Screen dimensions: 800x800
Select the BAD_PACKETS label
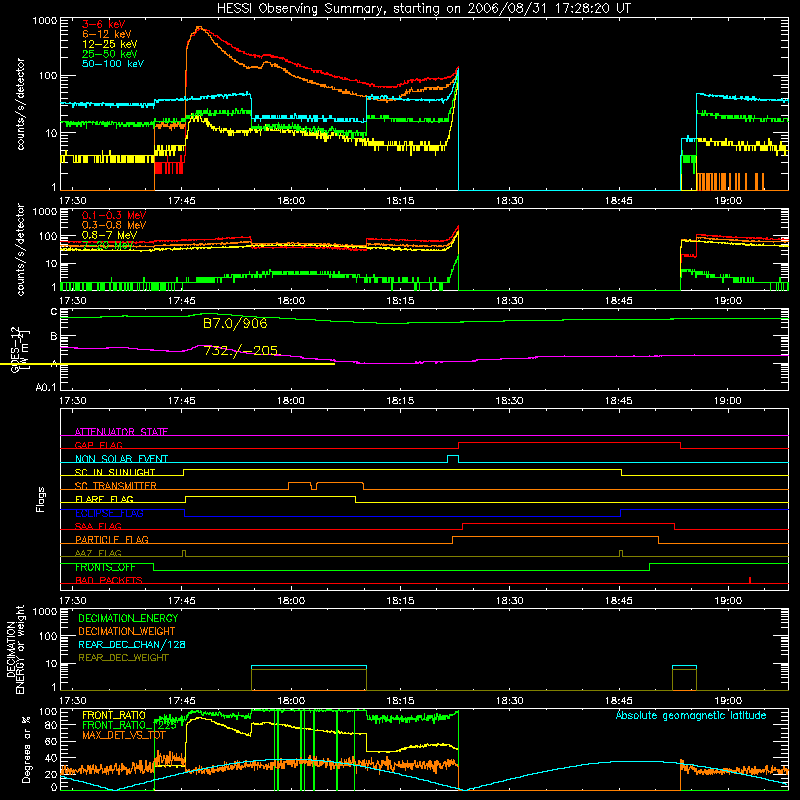[109, 580]
